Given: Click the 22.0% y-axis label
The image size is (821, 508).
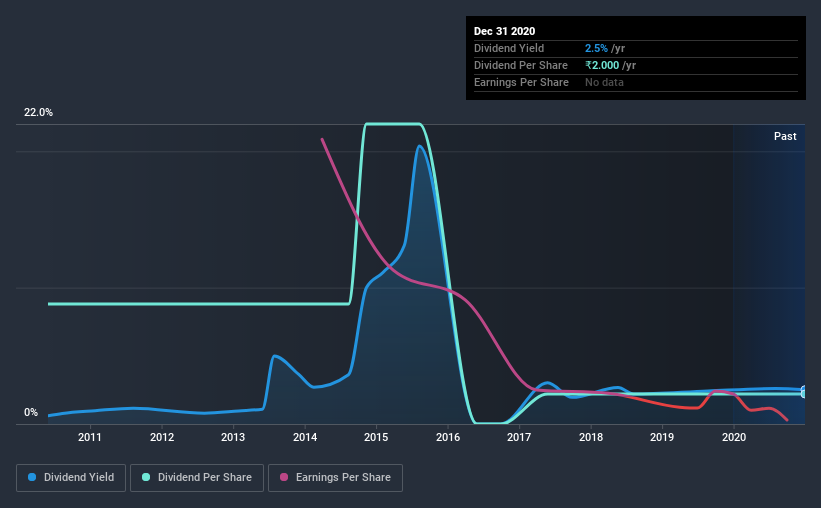Looking at the screenshot, I should (x=38, y=113).
